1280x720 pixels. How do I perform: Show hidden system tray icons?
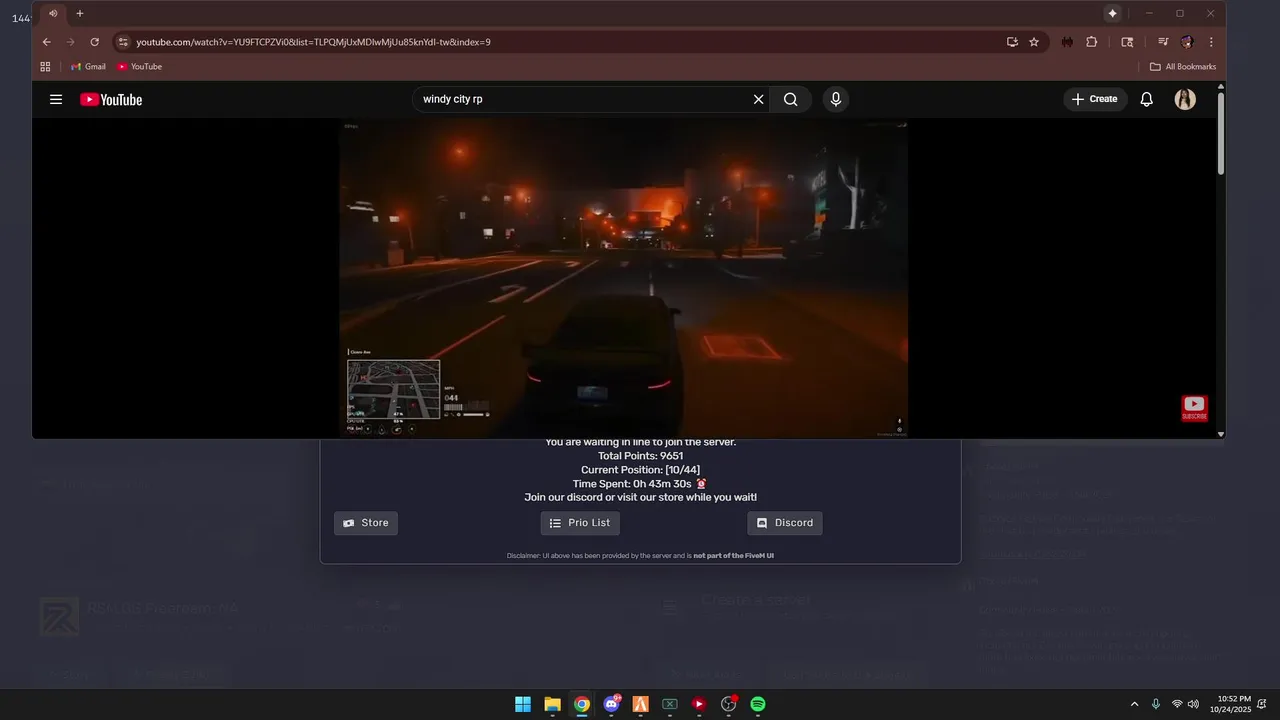click(1134, 704)
